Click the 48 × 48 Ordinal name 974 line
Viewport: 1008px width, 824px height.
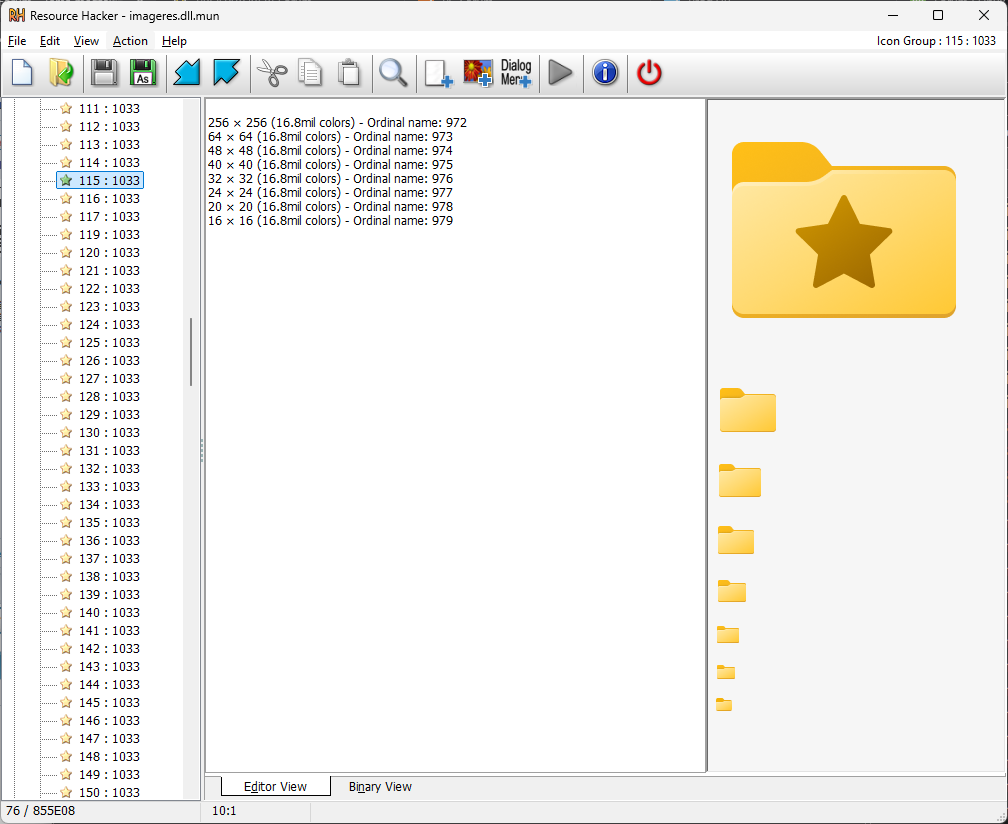(330, 151)
